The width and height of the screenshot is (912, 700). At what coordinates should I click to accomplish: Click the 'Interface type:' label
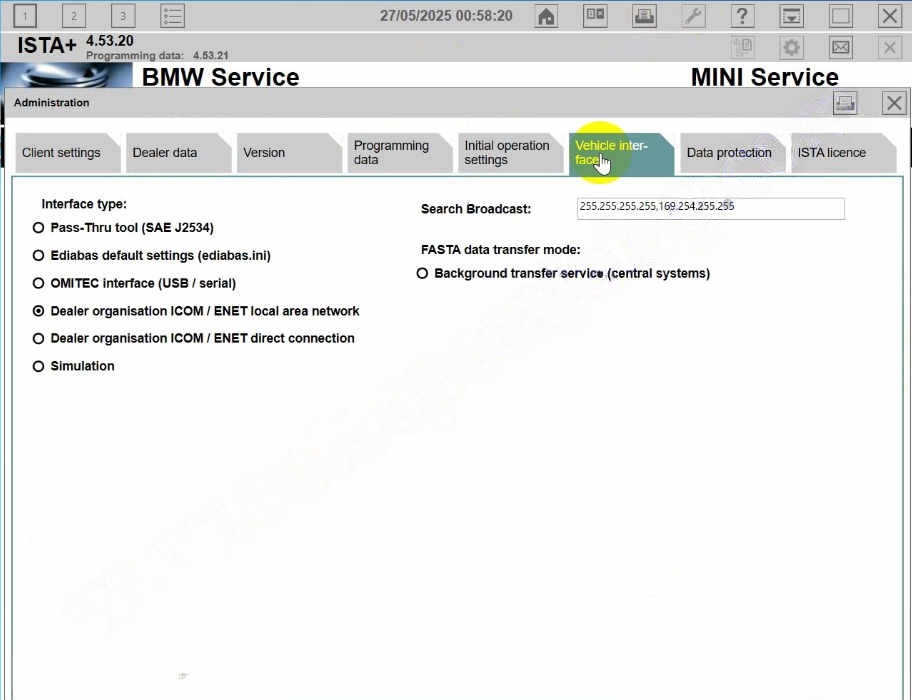[84, 204]
